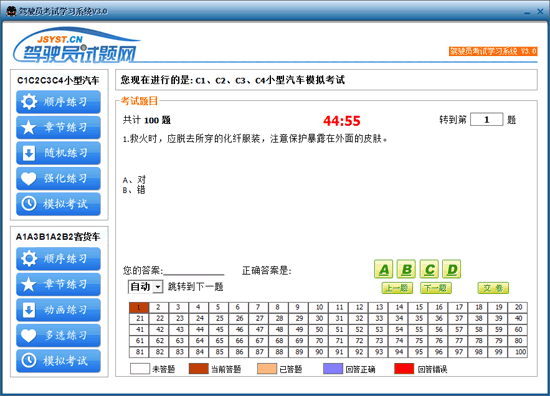Submit the exam with 交卷
This screenshot has height=396, width=550.
click(x=493, y=288)
